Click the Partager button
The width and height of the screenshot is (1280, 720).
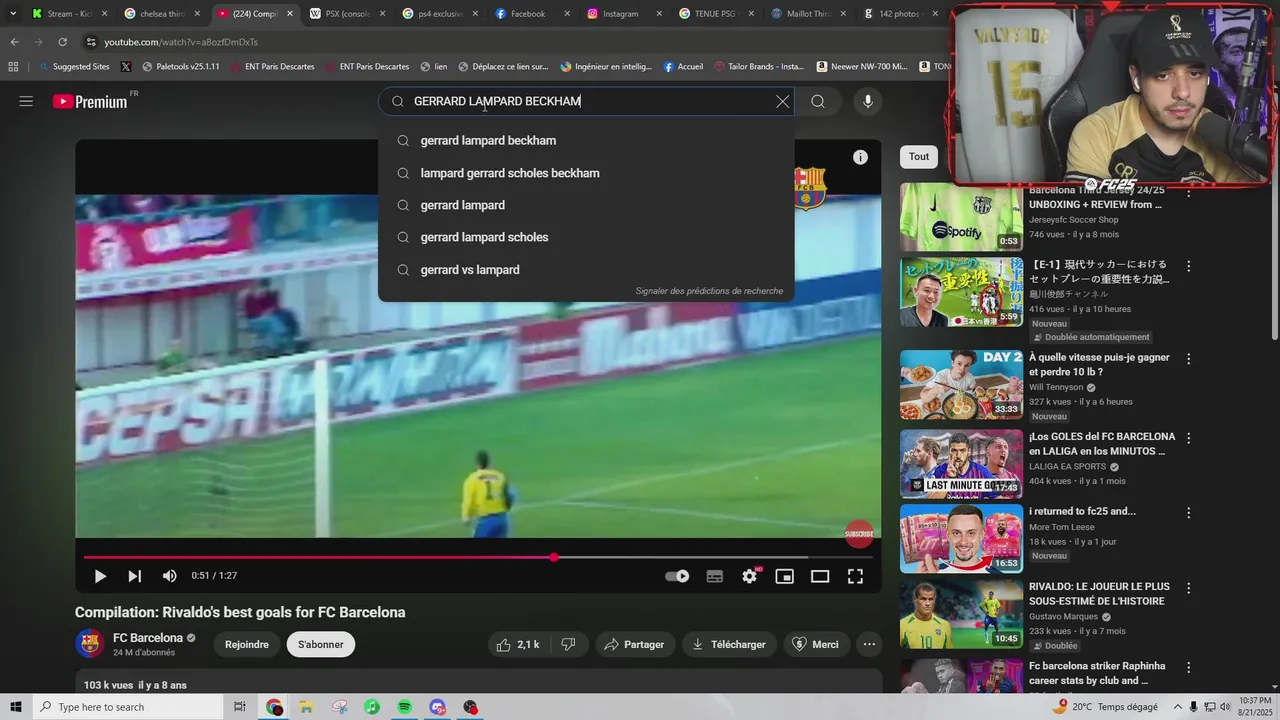635,645
